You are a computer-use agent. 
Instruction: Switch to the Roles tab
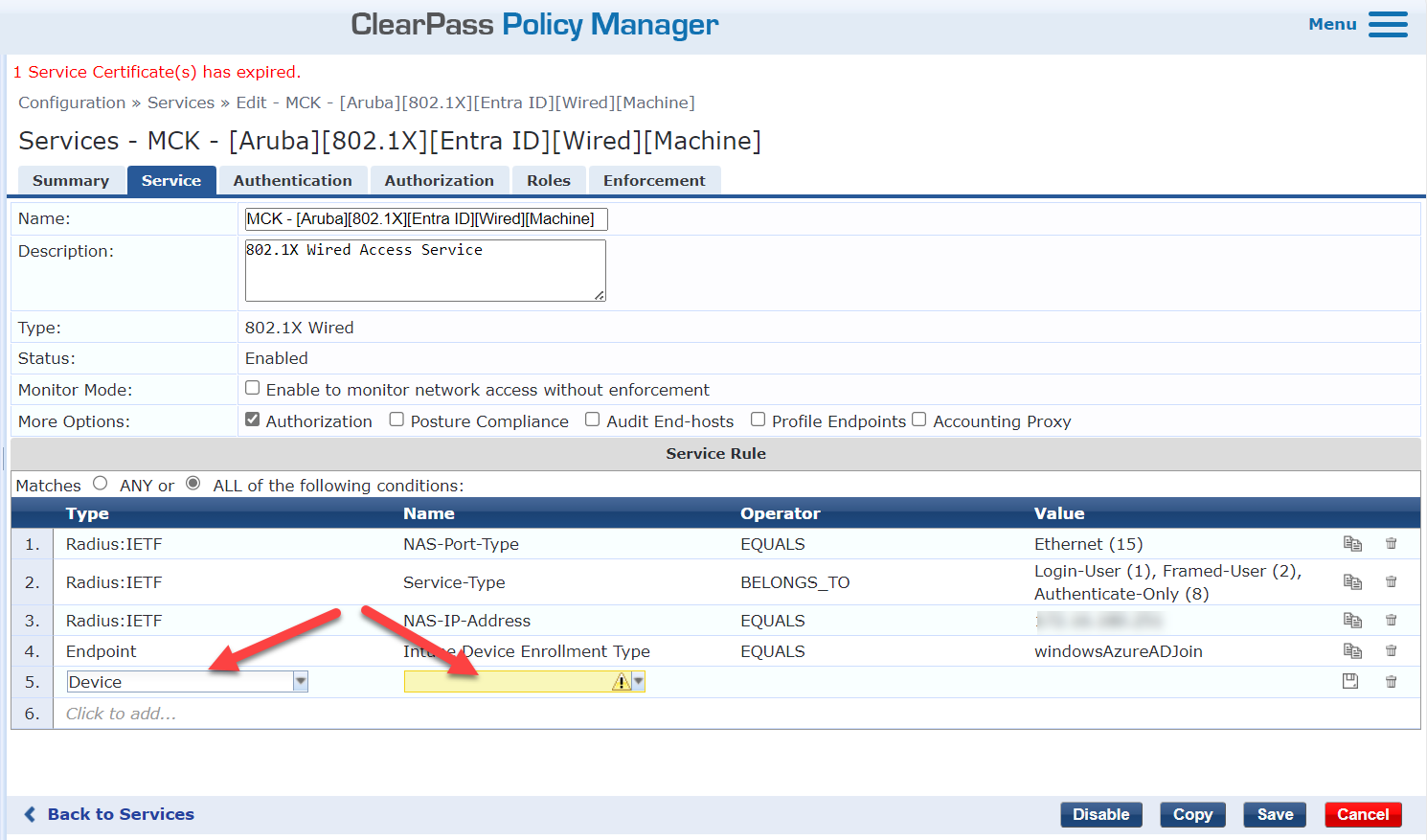[x=549, y=180]
